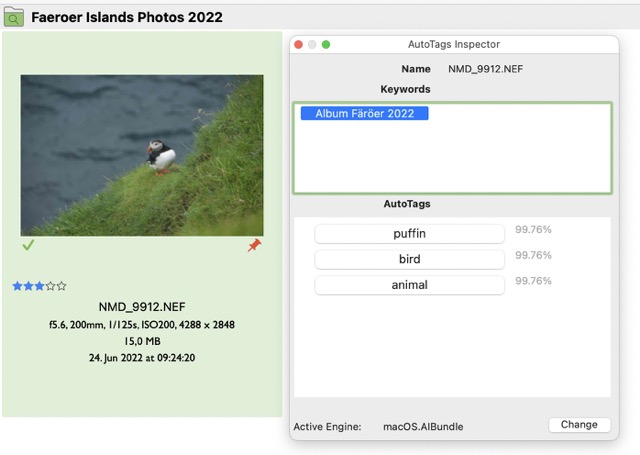This screenshot has height=455, width=640.
Task: Add the 'animal' autotag
Action: click(x=409, y=285)
